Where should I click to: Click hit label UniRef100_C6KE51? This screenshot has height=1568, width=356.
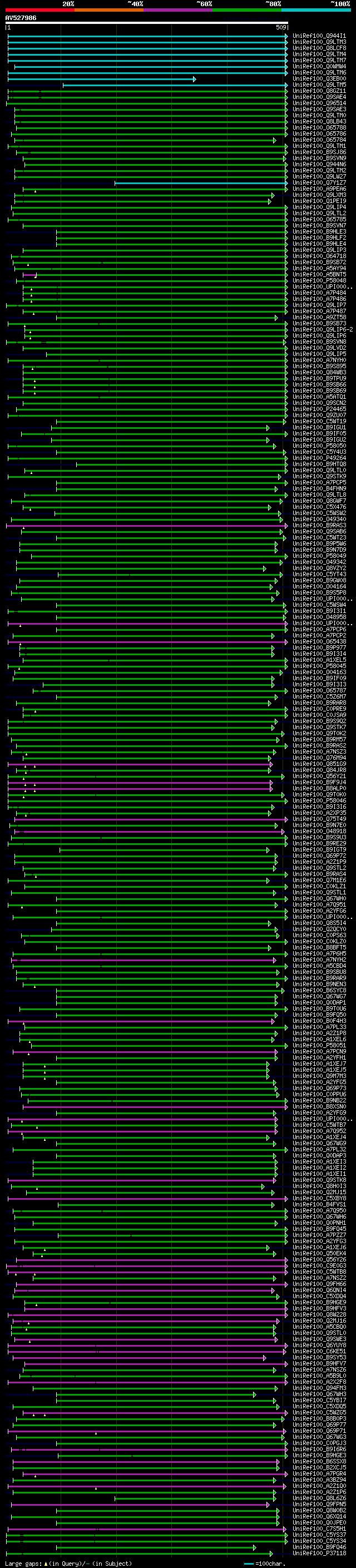319,1351
